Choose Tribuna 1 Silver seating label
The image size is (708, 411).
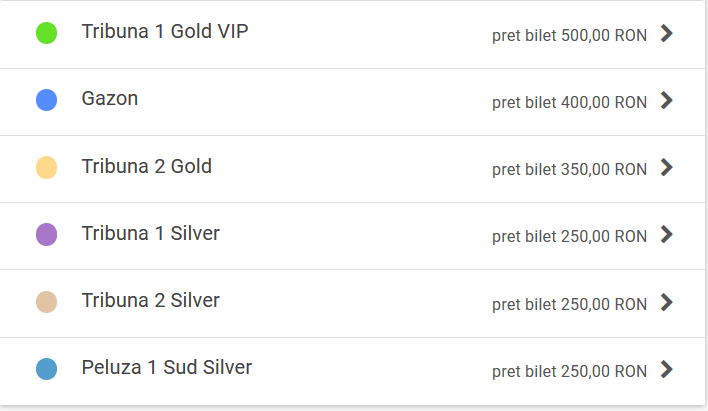pos(151,233)
